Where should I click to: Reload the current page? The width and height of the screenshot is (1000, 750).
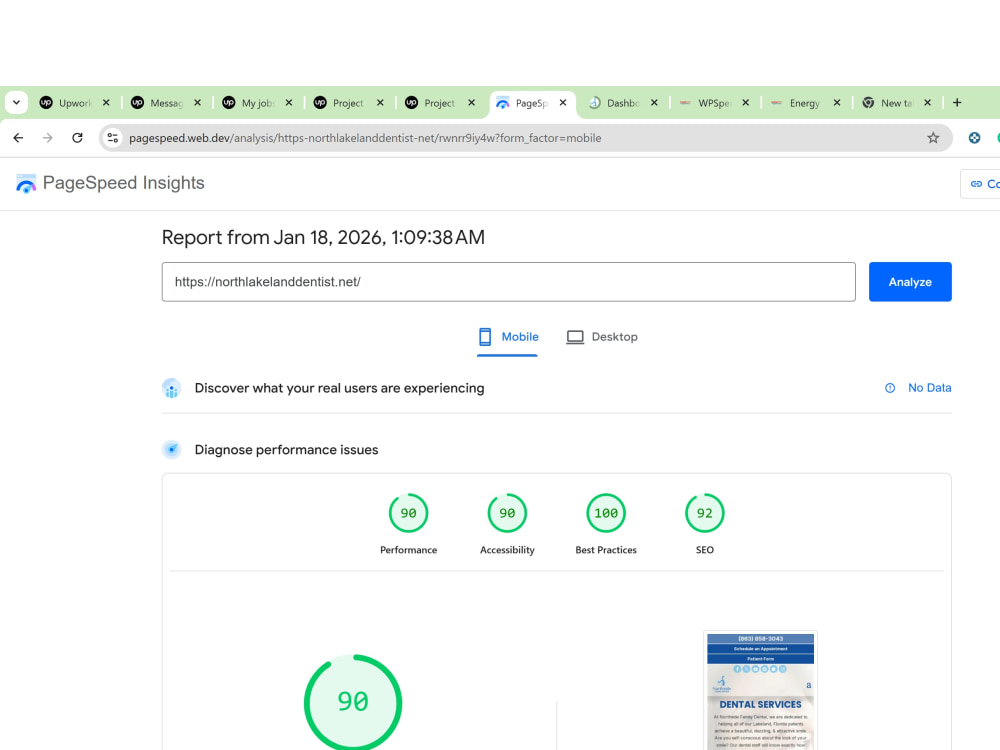(77, 138)
